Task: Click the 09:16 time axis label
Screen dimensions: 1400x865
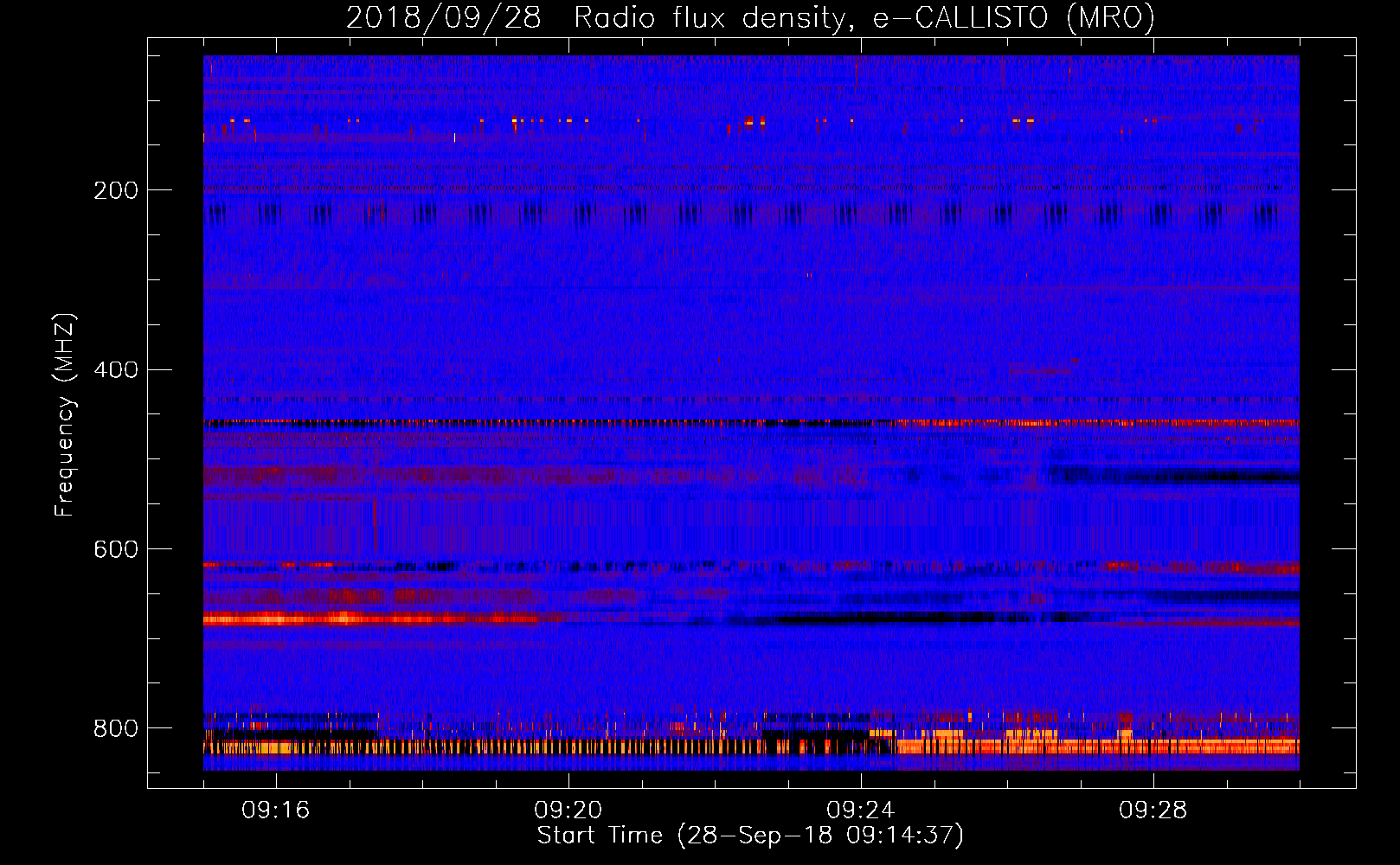Action: [x=276, y=811]
